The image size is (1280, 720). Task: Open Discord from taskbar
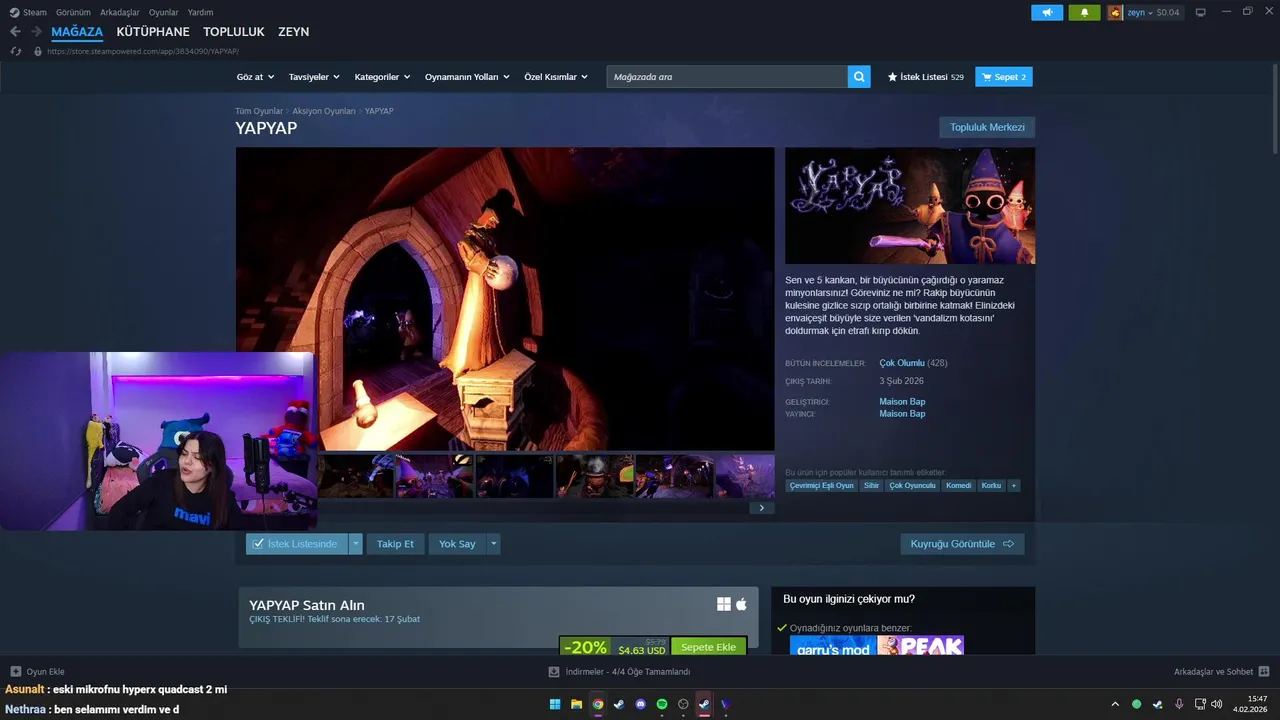641,704
